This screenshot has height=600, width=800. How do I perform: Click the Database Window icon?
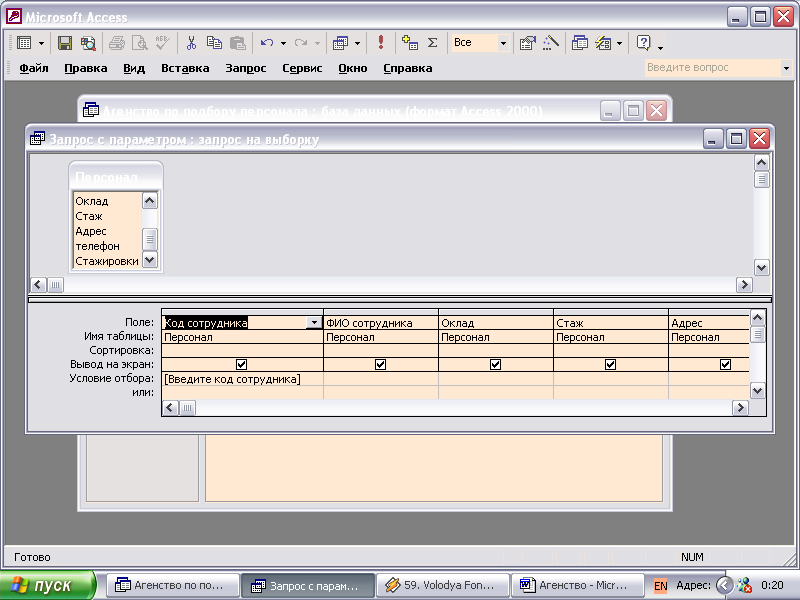(x=580, y=43)
